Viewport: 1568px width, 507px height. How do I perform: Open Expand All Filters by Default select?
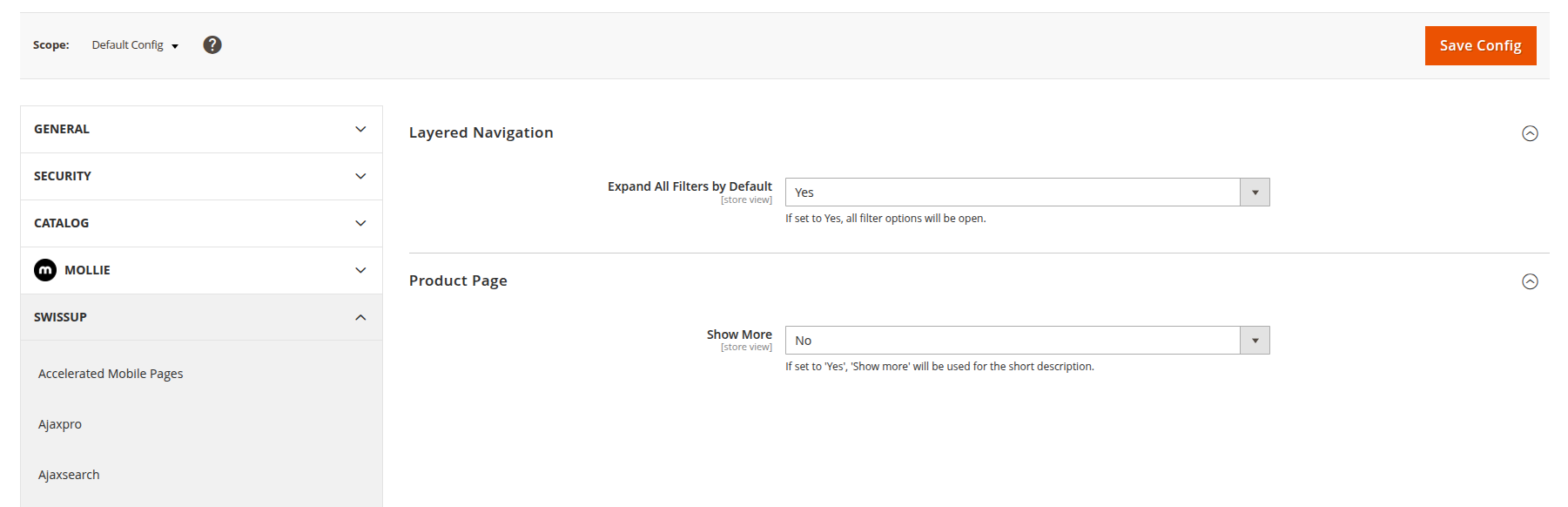click(x=1027, y=193)
